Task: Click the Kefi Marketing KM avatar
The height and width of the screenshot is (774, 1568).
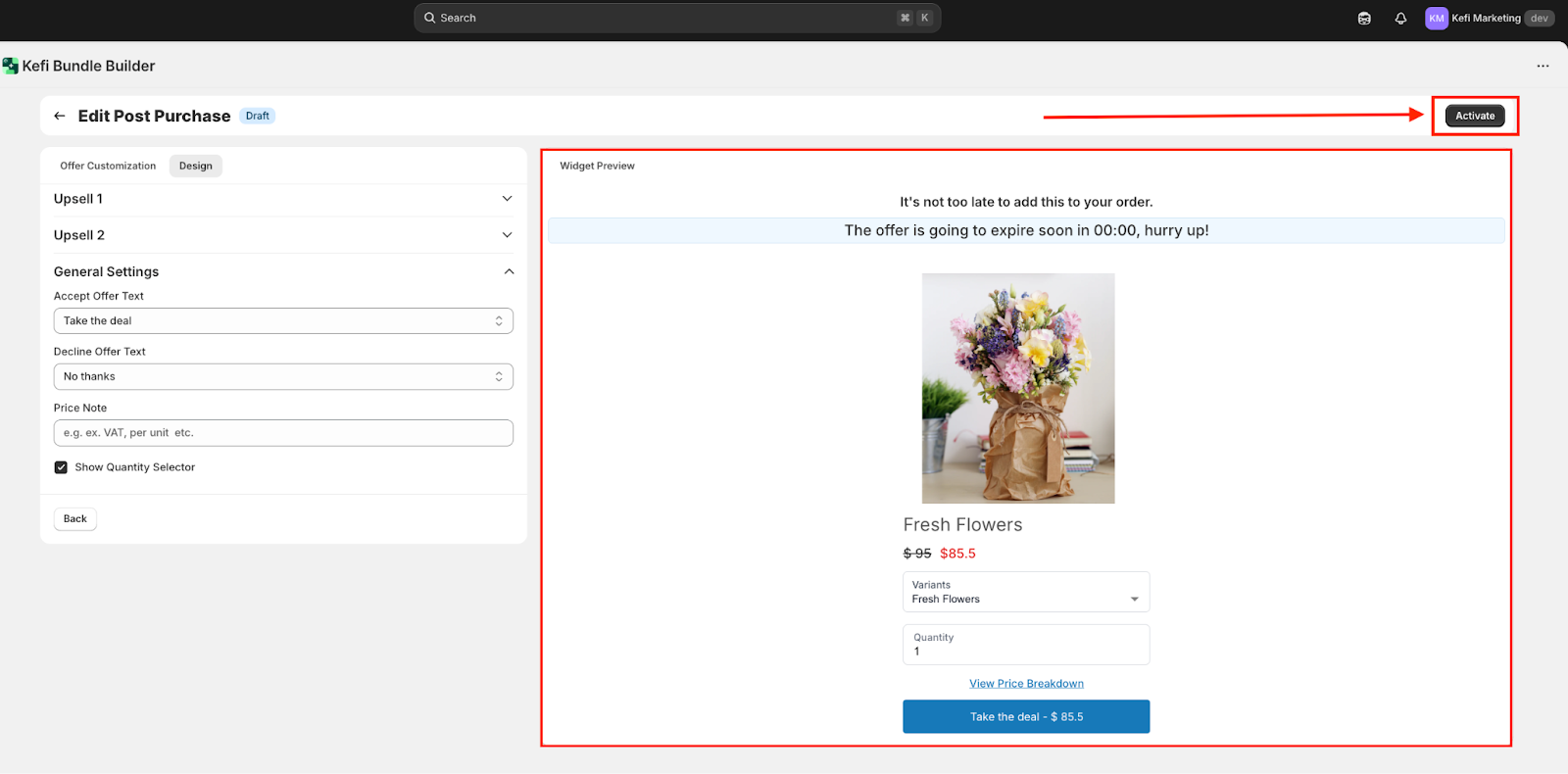Action: [1436, 19]
